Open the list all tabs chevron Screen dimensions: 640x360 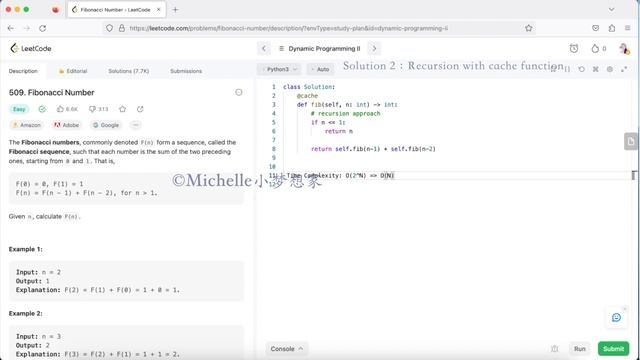pyautogui.click(x=611, y=9)
